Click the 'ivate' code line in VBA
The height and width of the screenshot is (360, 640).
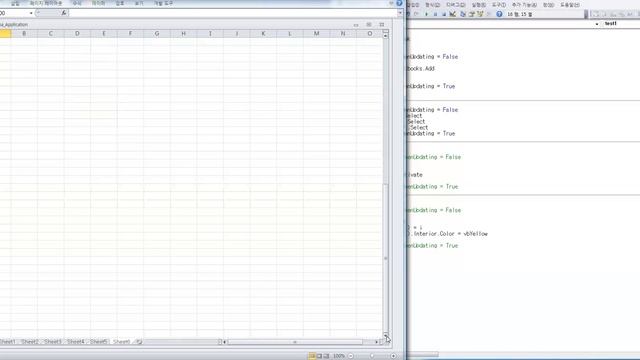point(415,175)
